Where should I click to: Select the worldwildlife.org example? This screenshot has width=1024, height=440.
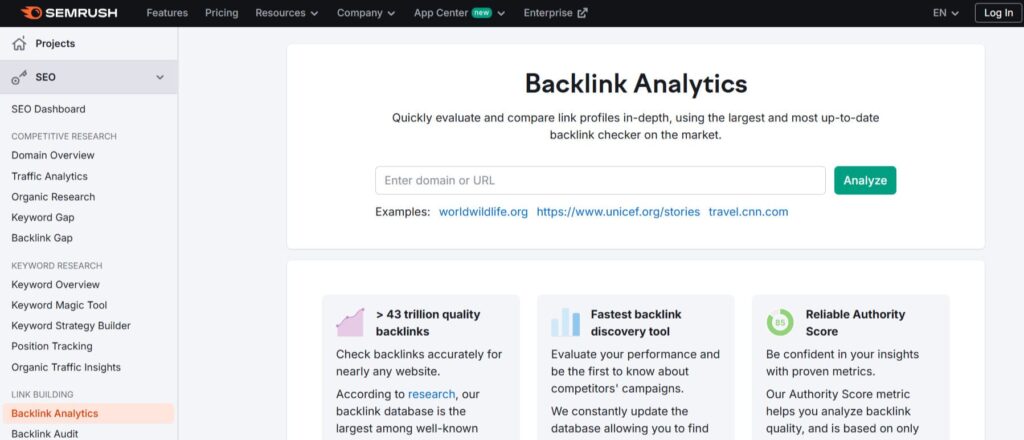point(483,212)
